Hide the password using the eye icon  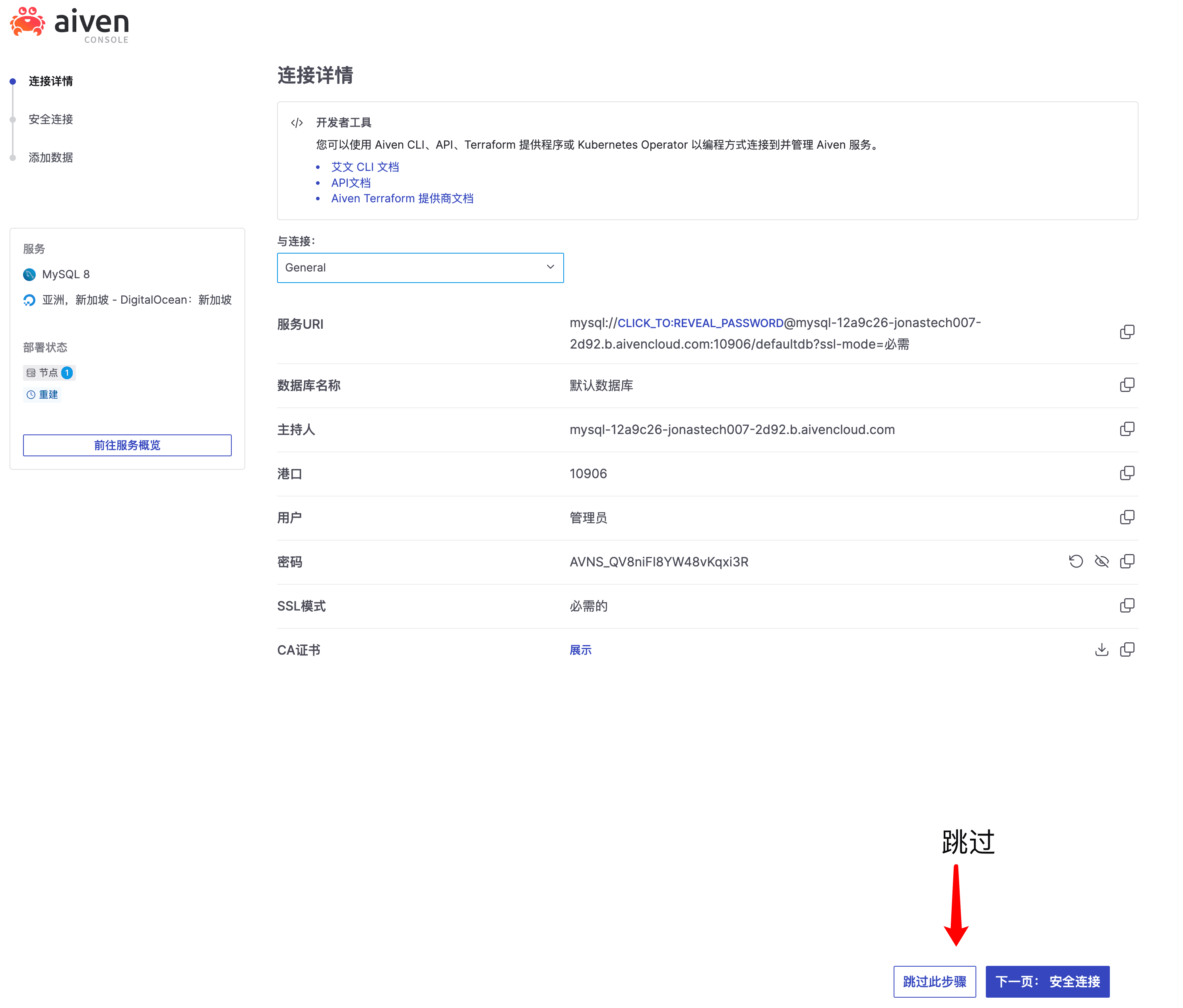tap(1102, 562)
